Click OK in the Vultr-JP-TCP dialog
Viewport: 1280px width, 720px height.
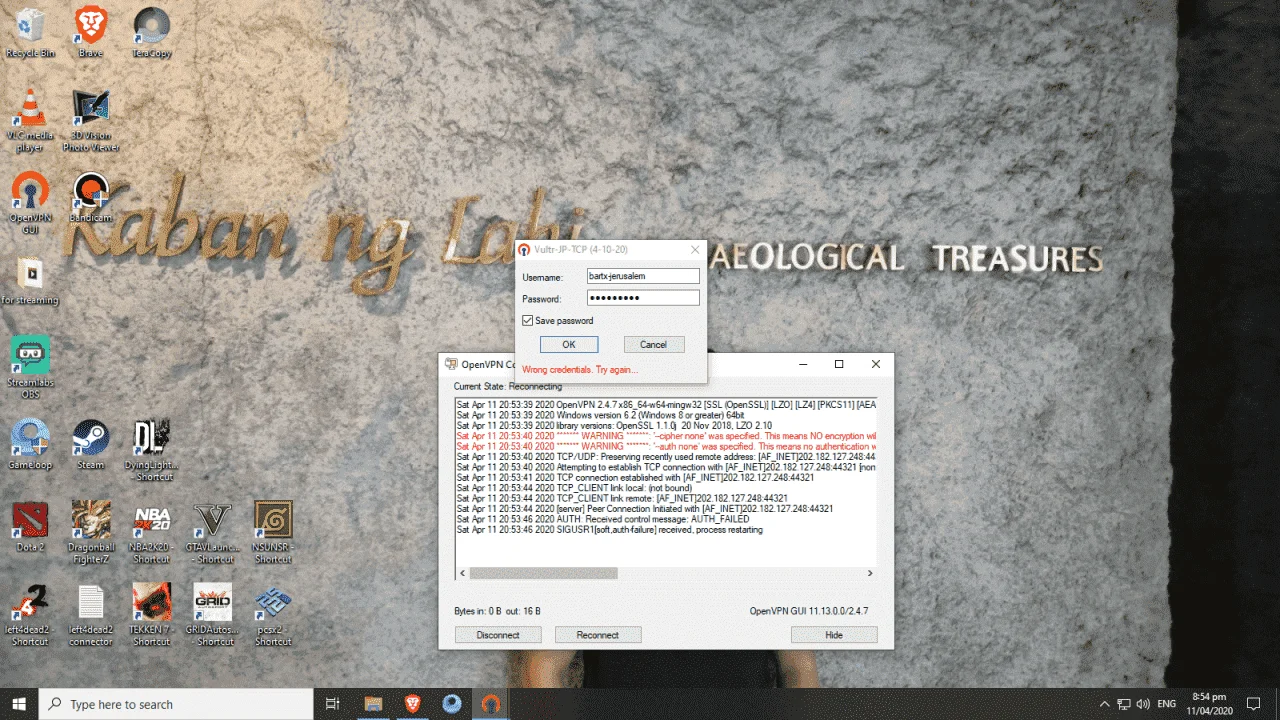pyautogui.click(x=569, y=344)
